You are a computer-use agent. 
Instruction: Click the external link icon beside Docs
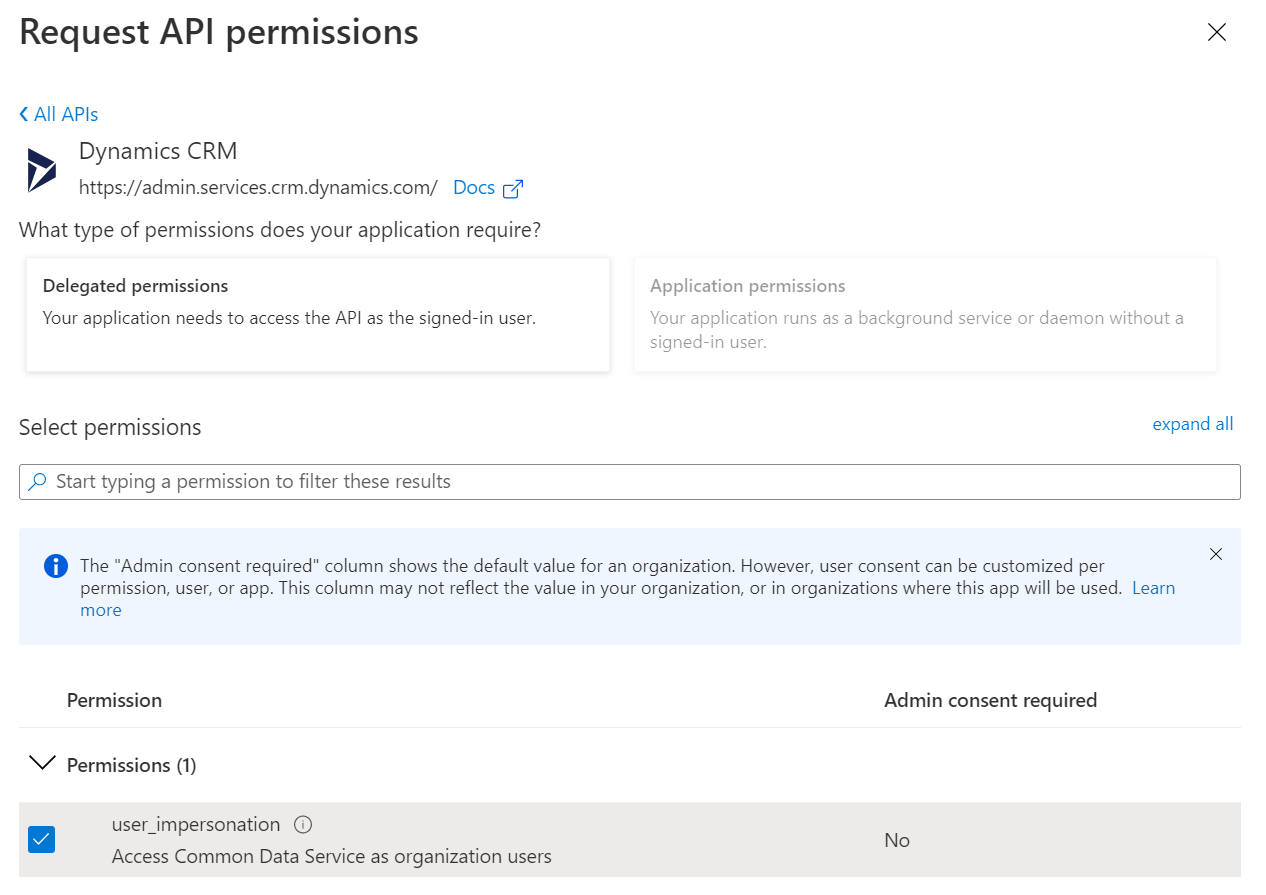pos(513,189)
